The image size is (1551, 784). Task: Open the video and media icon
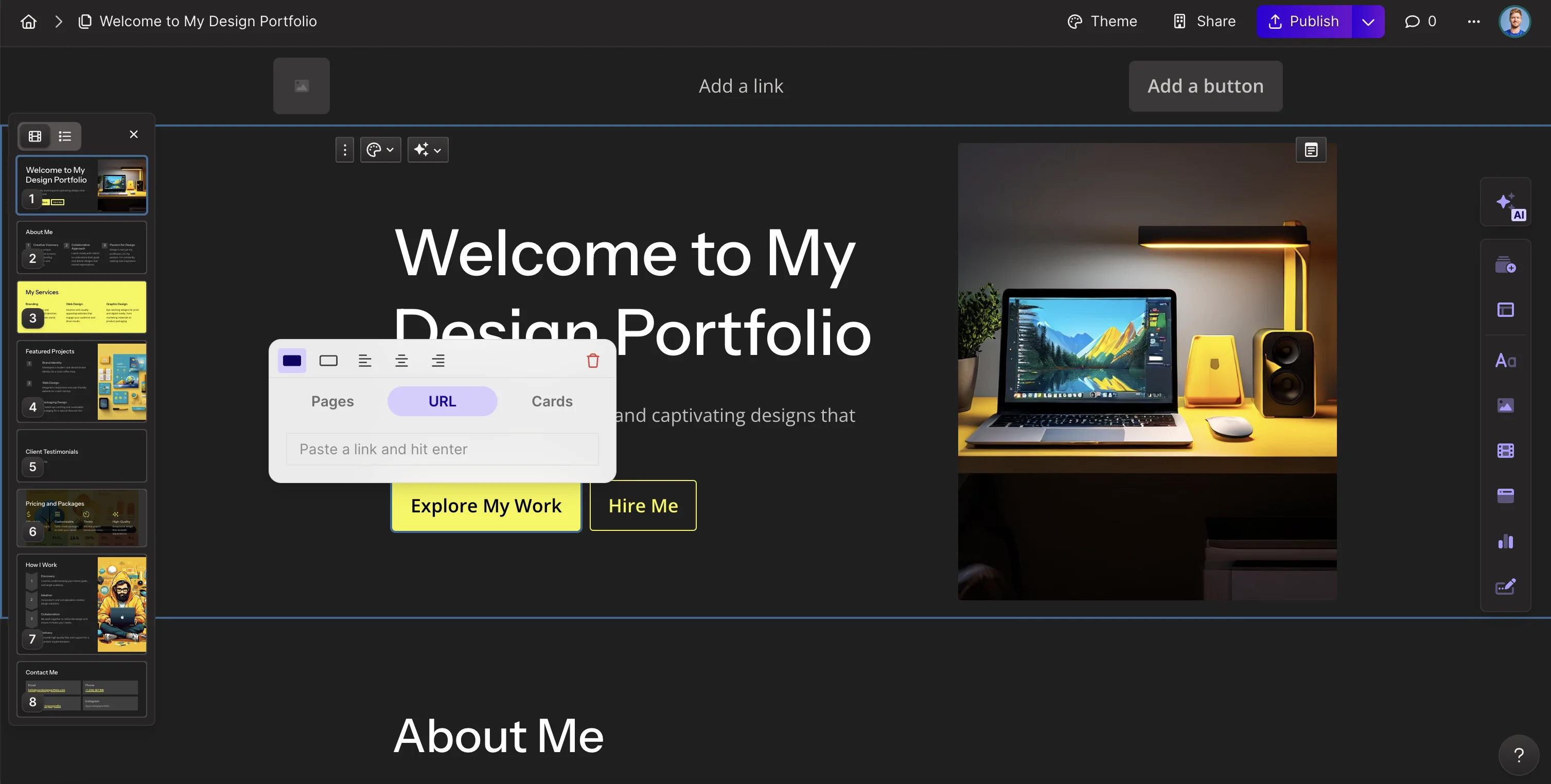coord(1505,451)
